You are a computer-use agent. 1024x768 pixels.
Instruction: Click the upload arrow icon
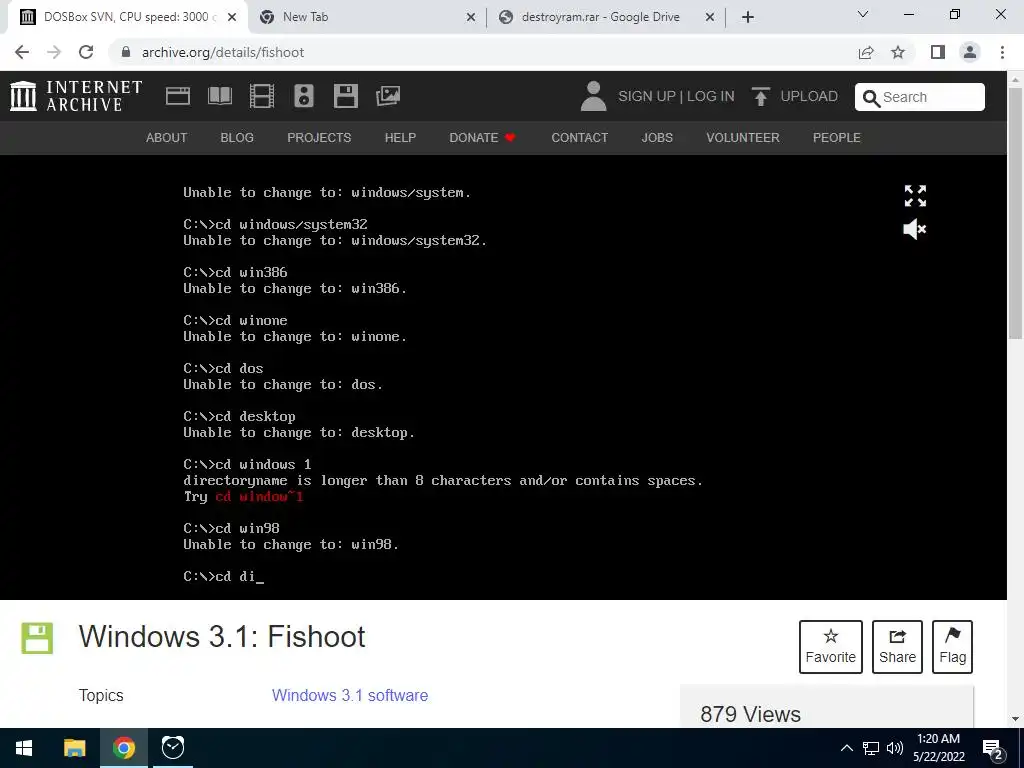point(760,96)
